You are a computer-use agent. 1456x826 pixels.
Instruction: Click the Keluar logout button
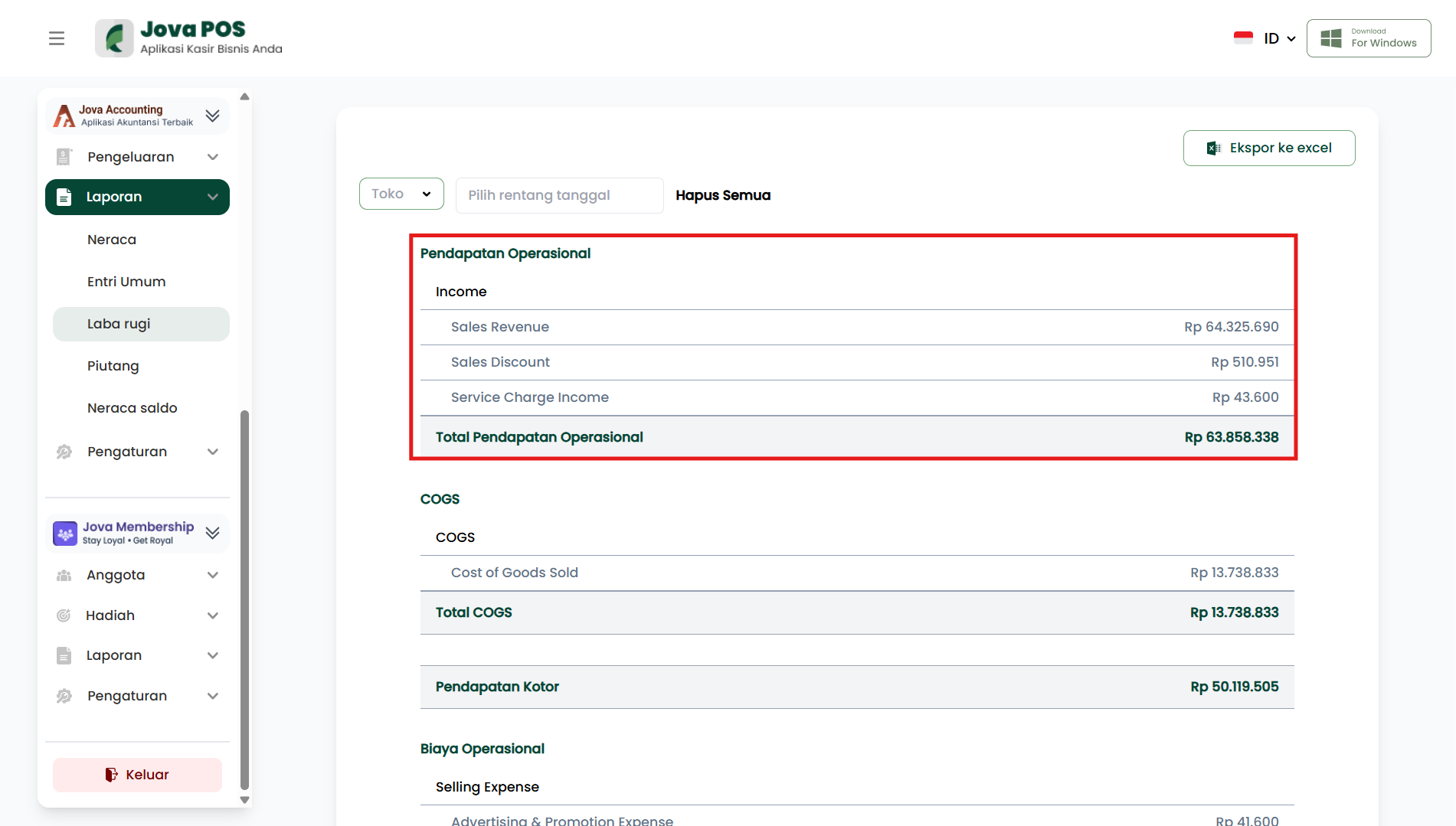(137, 775)
